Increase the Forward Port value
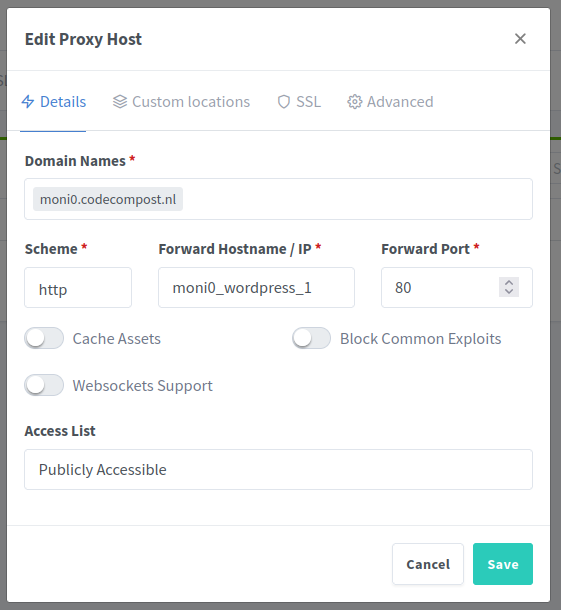Screen dimensions: 561x610 point(509,283)
